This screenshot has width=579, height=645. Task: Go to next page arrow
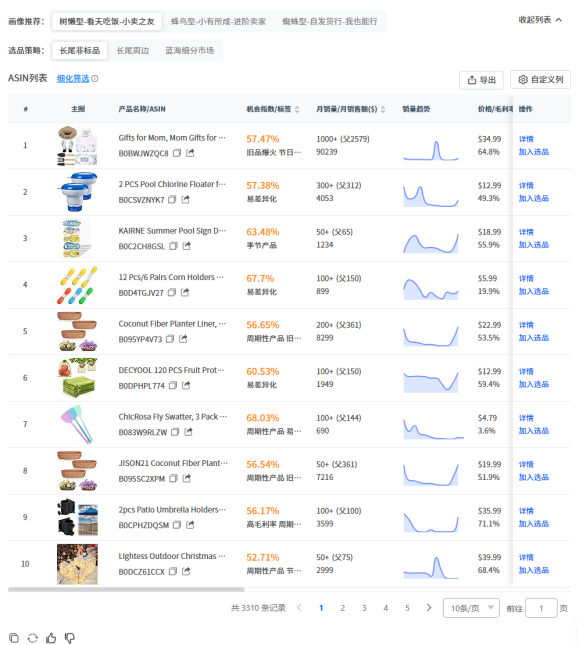pyautogui.click(x=429, y=608)
